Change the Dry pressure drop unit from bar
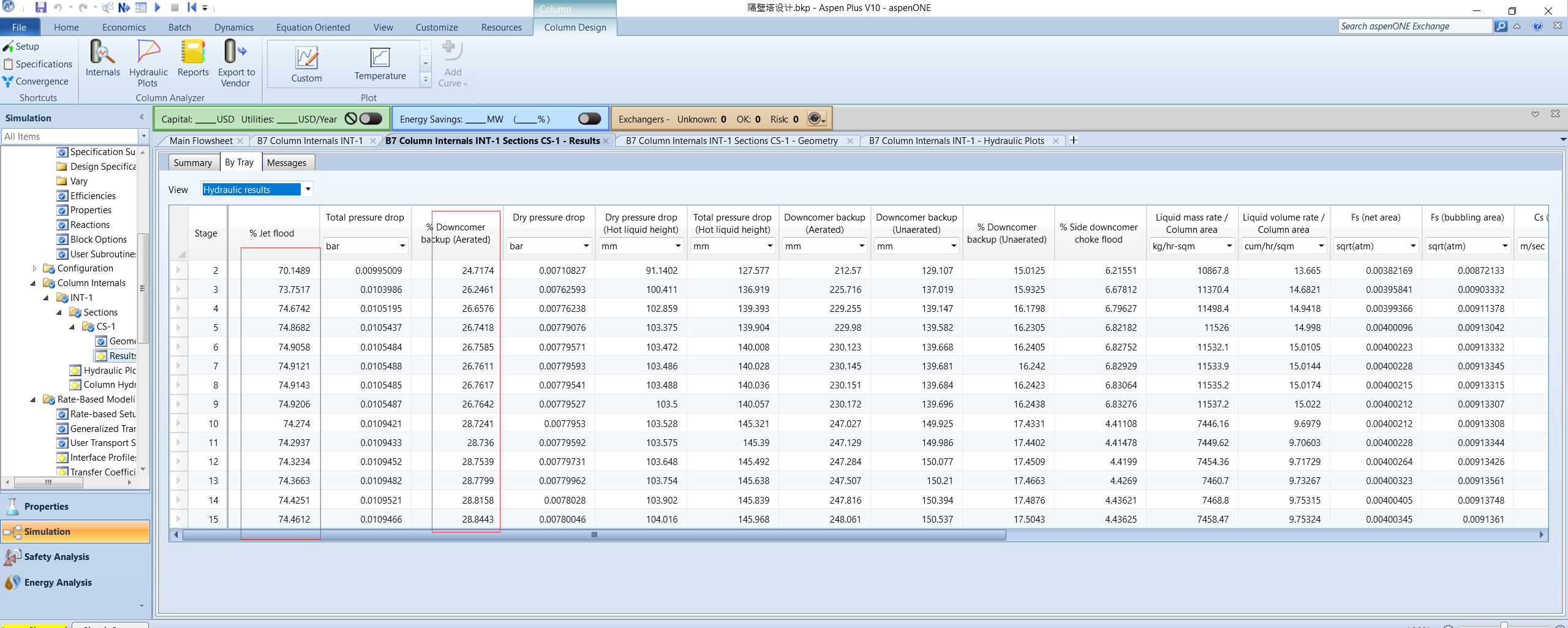This screenshot has width=1568, height=628. click(x=549, y=246)
